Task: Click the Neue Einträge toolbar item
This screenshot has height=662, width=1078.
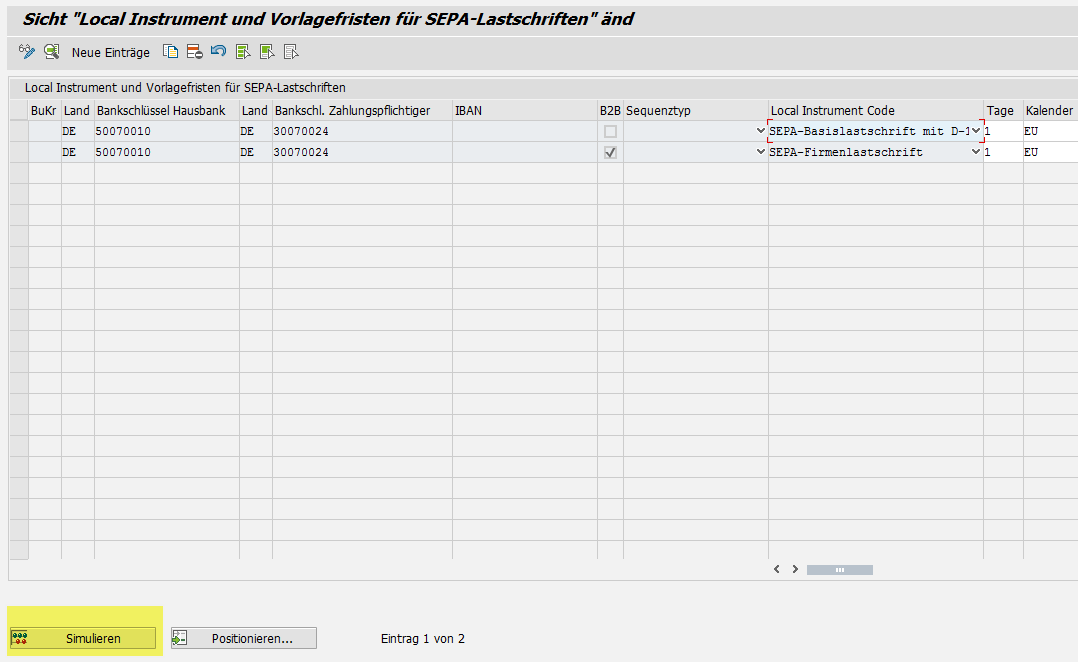Action: click(x=110, y=52)
